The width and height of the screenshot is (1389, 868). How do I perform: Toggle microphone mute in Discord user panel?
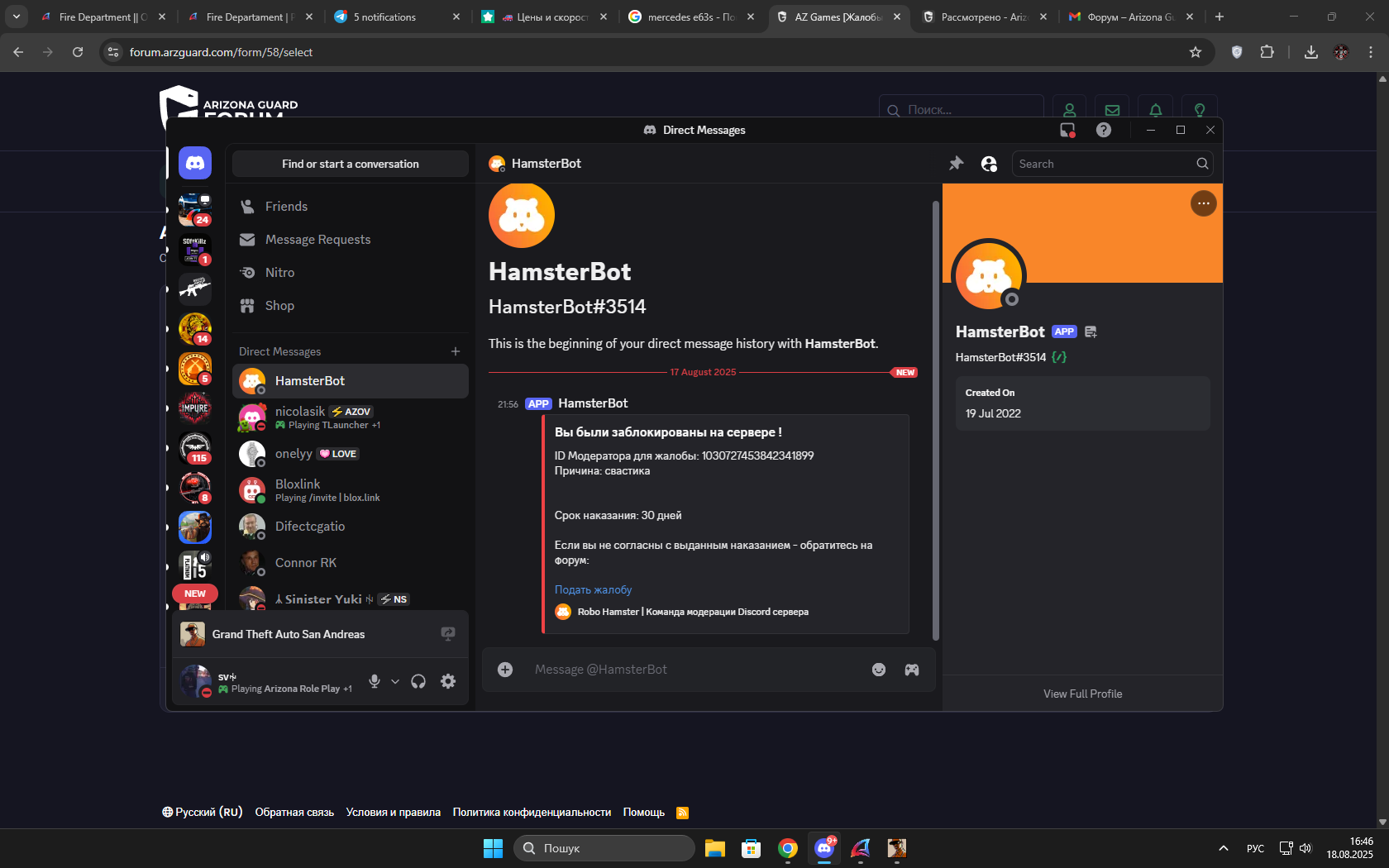pos(375,681)
